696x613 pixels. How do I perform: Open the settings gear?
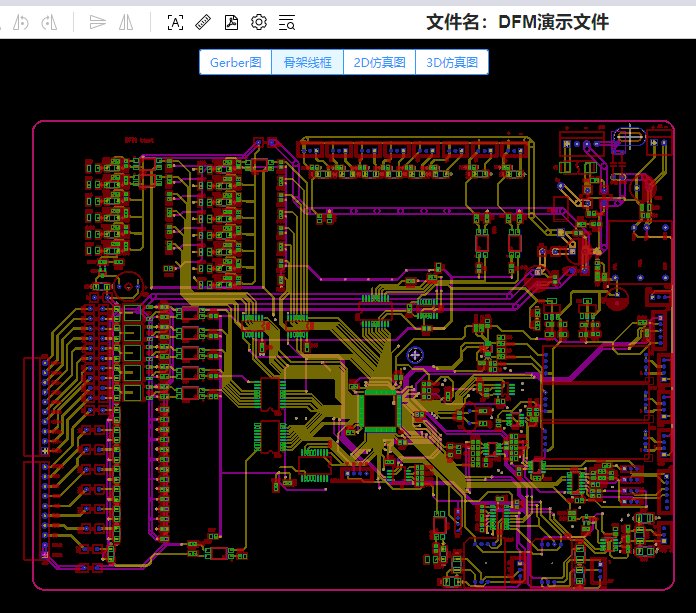259,22
